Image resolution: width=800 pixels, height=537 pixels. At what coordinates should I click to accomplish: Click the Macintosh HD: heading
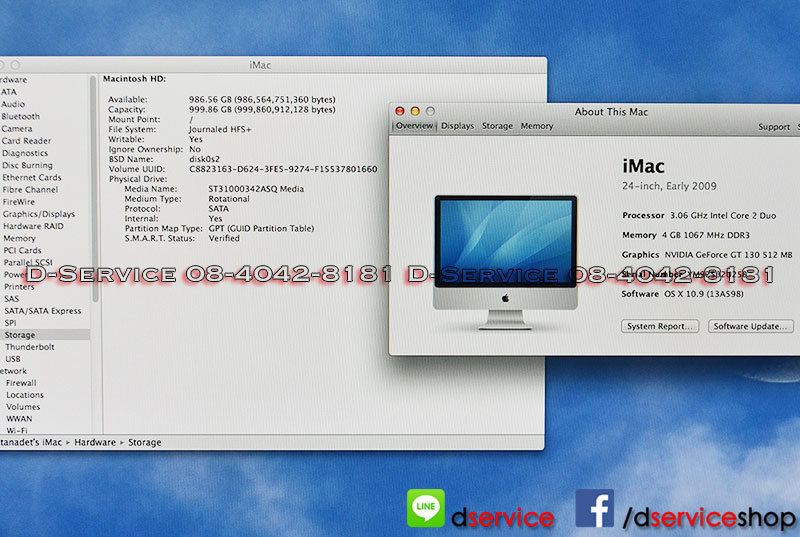[x=134, y=79]
